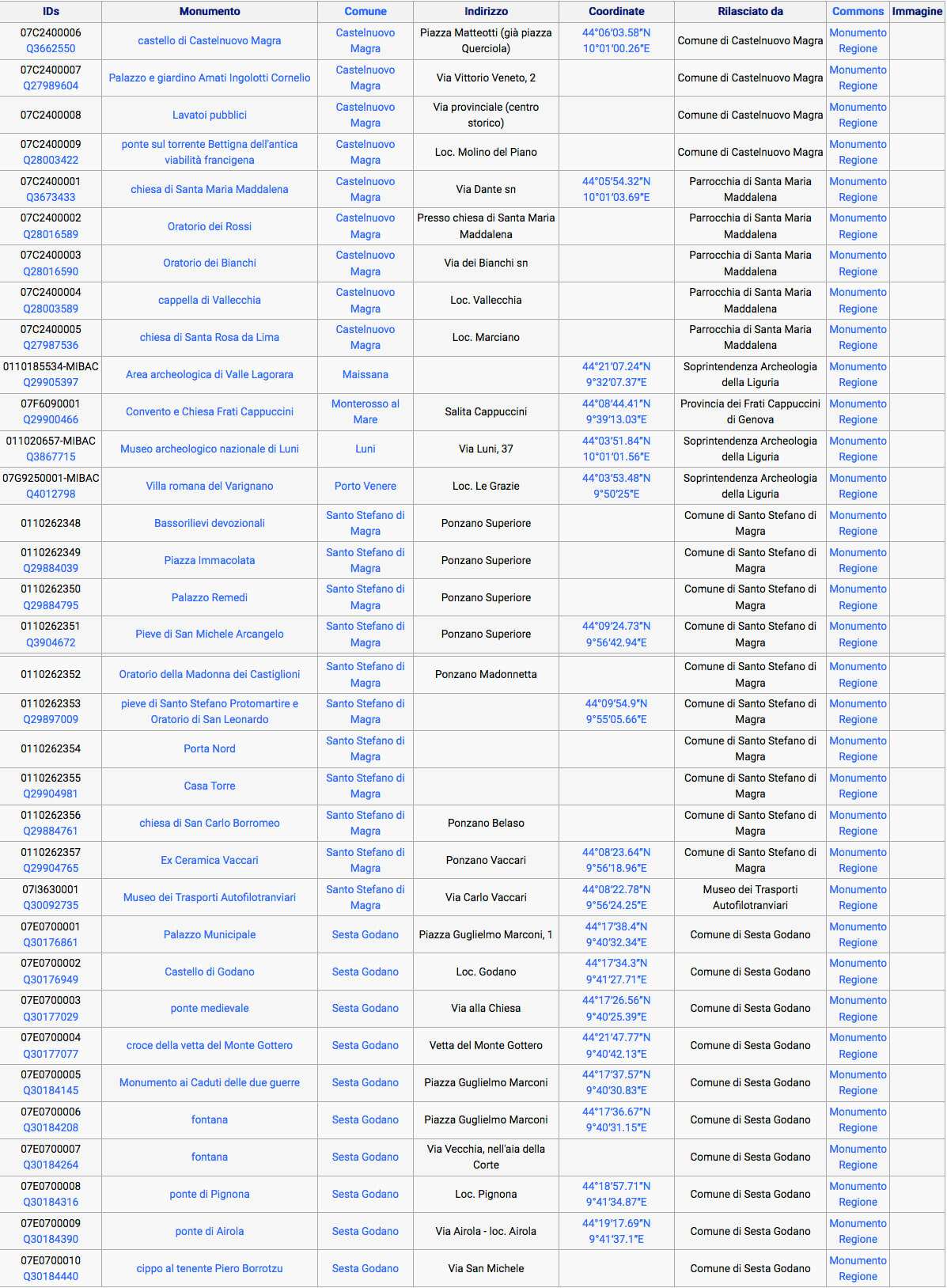Open the Commons column header link
Viewport: 947px width, 1288px height.
[858, 11]
